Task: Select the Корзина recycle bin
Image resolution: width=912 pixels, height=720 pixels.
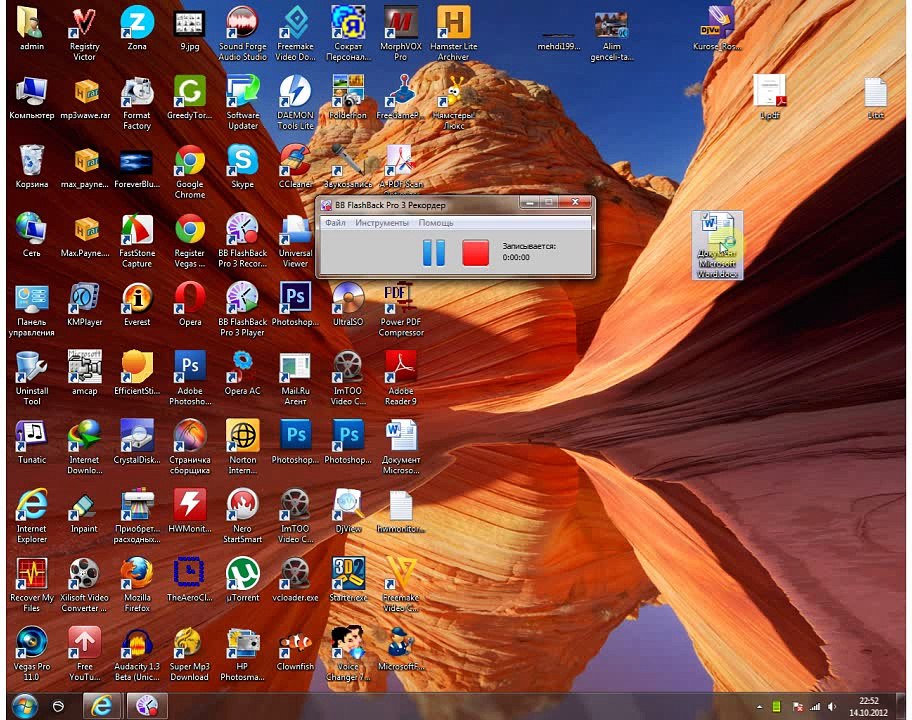Action: [31, 167]
